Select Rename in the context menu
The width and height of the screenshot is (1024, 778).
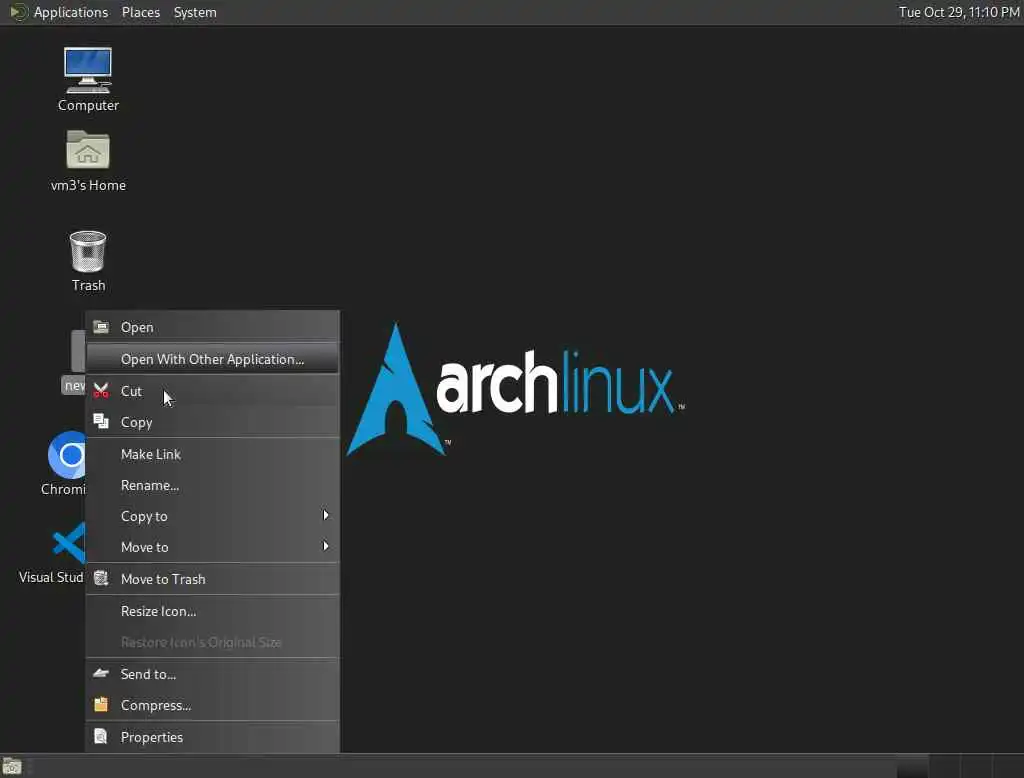pyautogui.click(x=212, y=485)
